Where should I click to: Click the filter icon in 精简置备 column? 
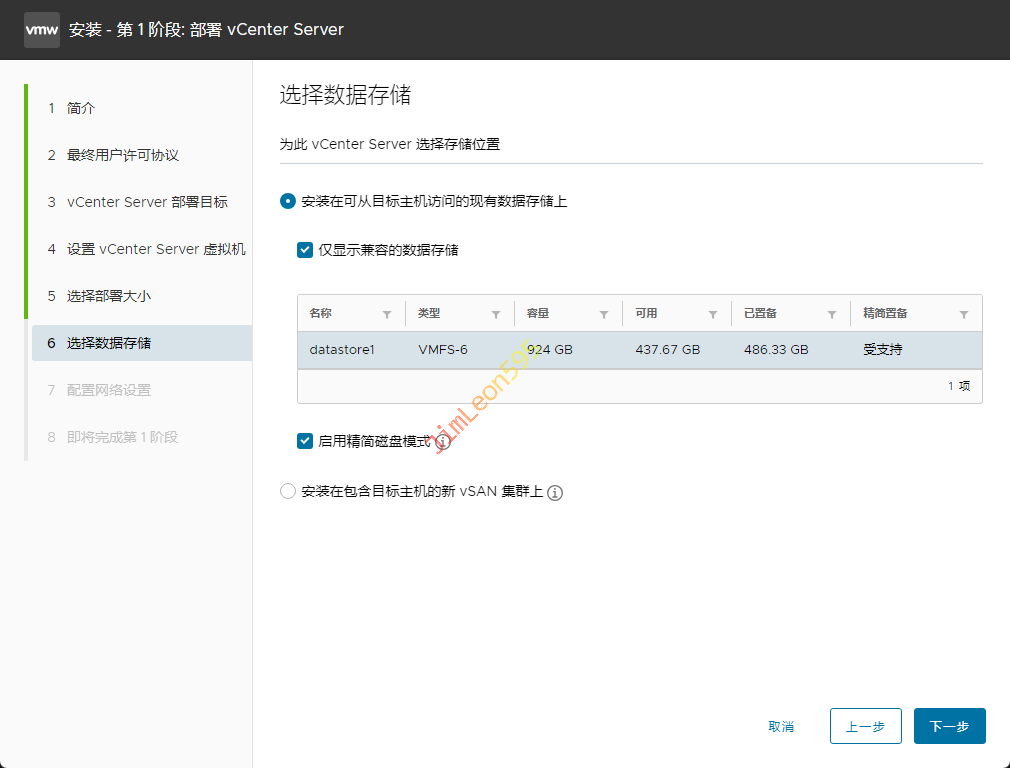tap(964, 314)
